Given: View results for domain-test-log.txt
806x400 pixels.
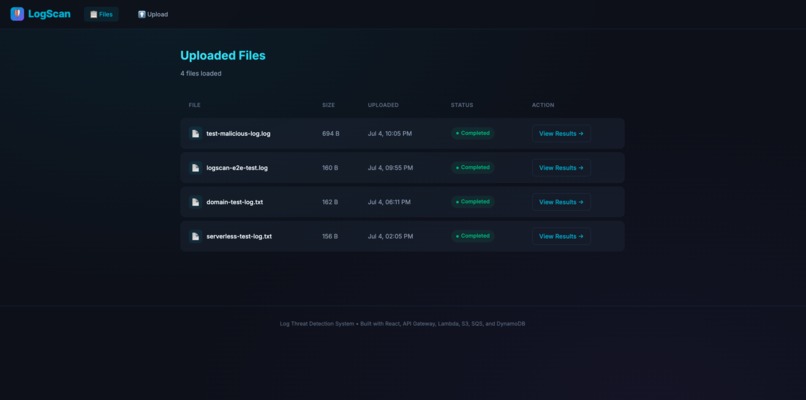Looking at the screenshot, I should click(x=561, y=202).
